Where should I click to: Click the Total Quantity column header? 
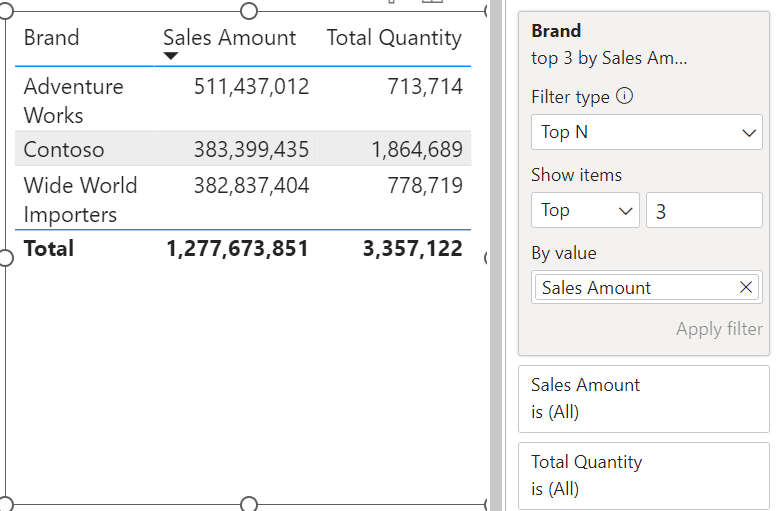[x=394, y=38]
